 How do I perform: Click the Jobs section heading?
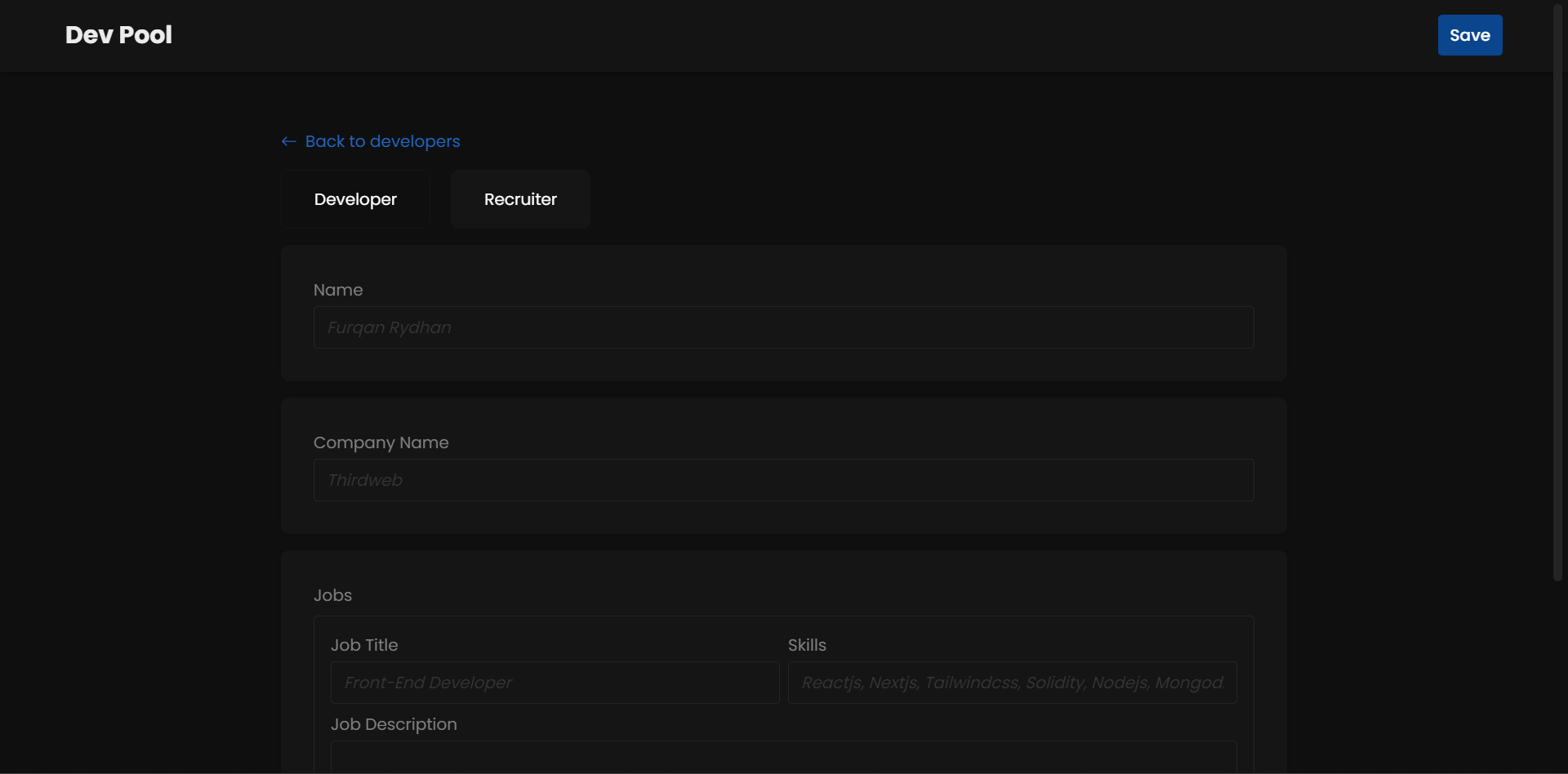(333, 595)
